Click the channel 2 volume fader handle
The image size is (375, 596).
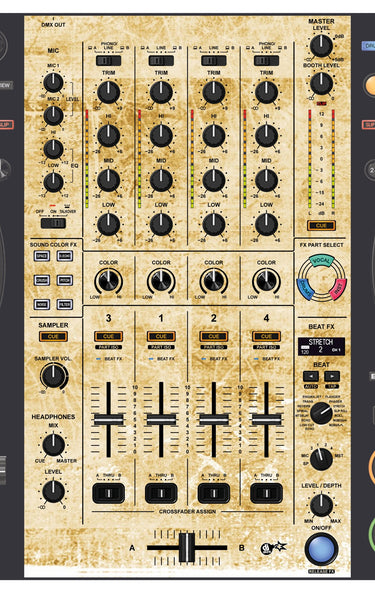[x=214, y=419]
